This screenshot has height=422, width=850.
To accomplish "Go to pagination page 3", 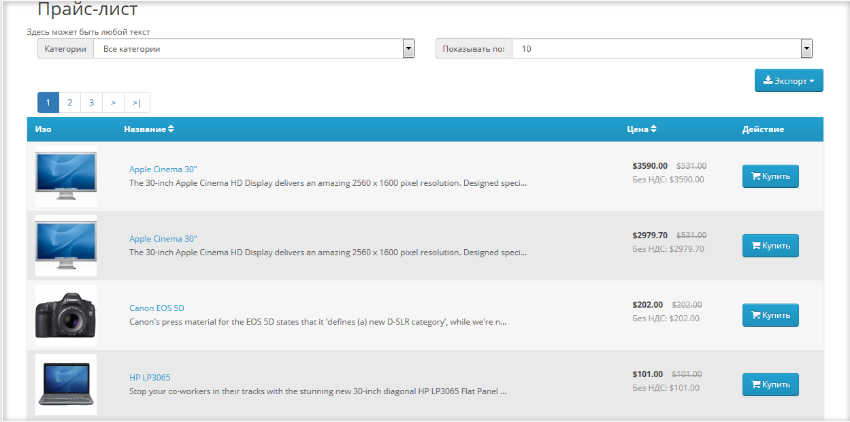I will (92, 103).
